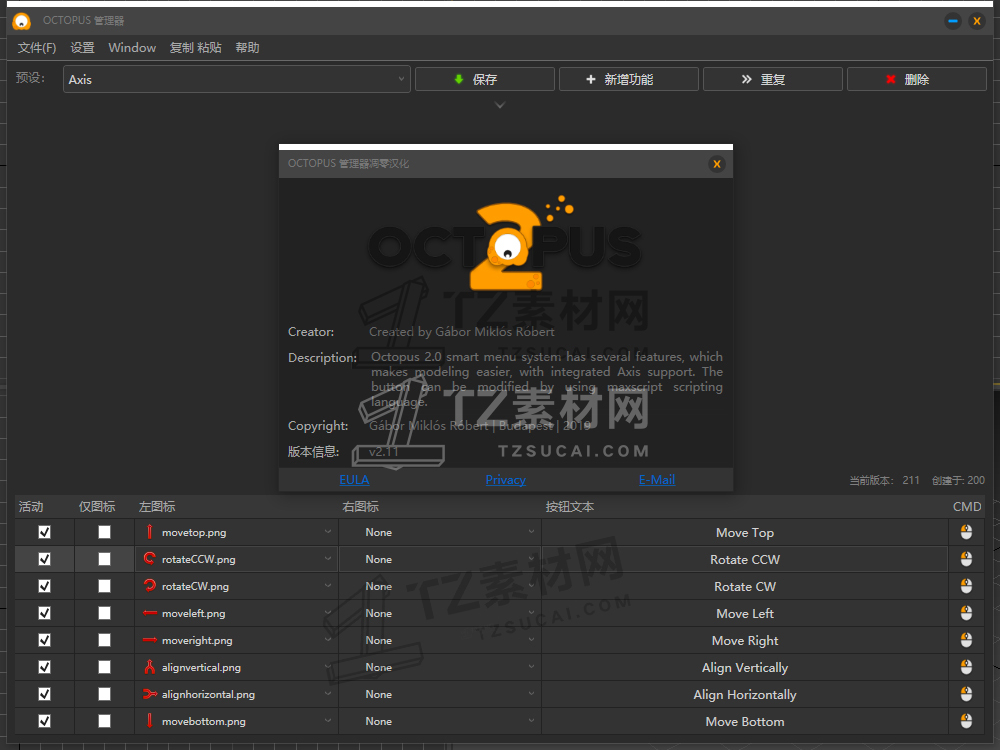Edit the Move Top button text field
The image size is (1000, 750).
click(x=745, y=533)
